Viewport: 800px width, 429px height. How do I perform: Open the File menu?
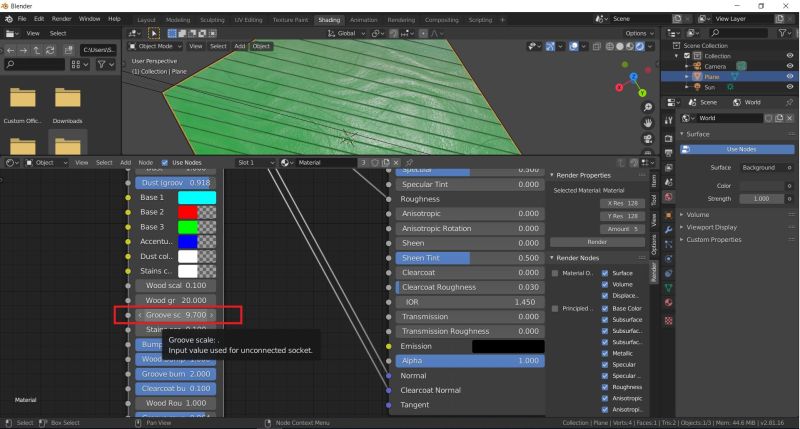pos(22,19)
